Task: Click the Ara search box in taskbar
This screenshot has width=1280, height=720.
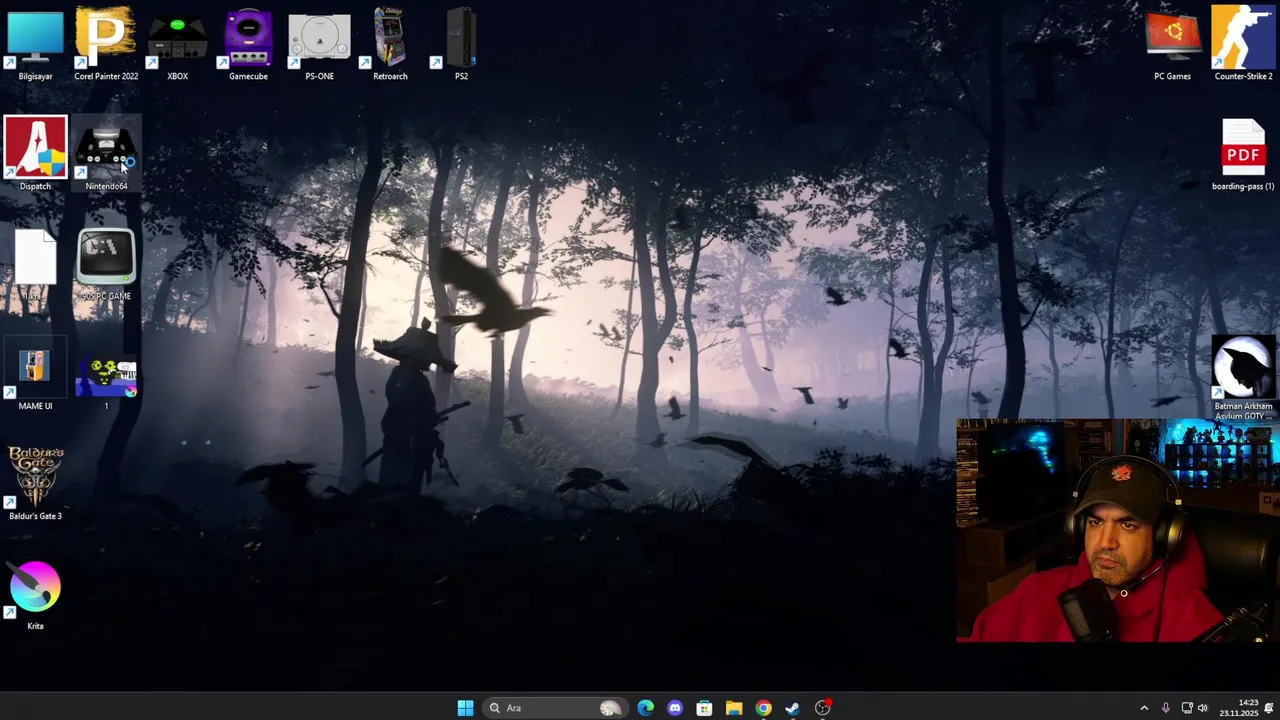Action: point(555,708)
